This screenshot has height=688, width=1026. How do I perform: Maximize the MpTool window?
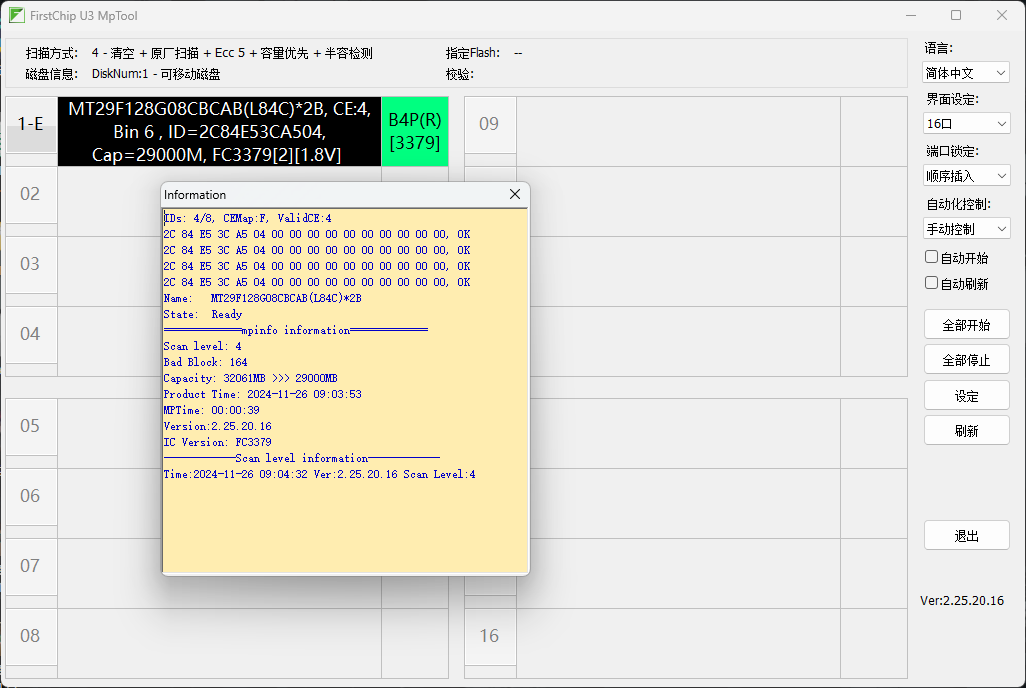(x=955, y=15)
